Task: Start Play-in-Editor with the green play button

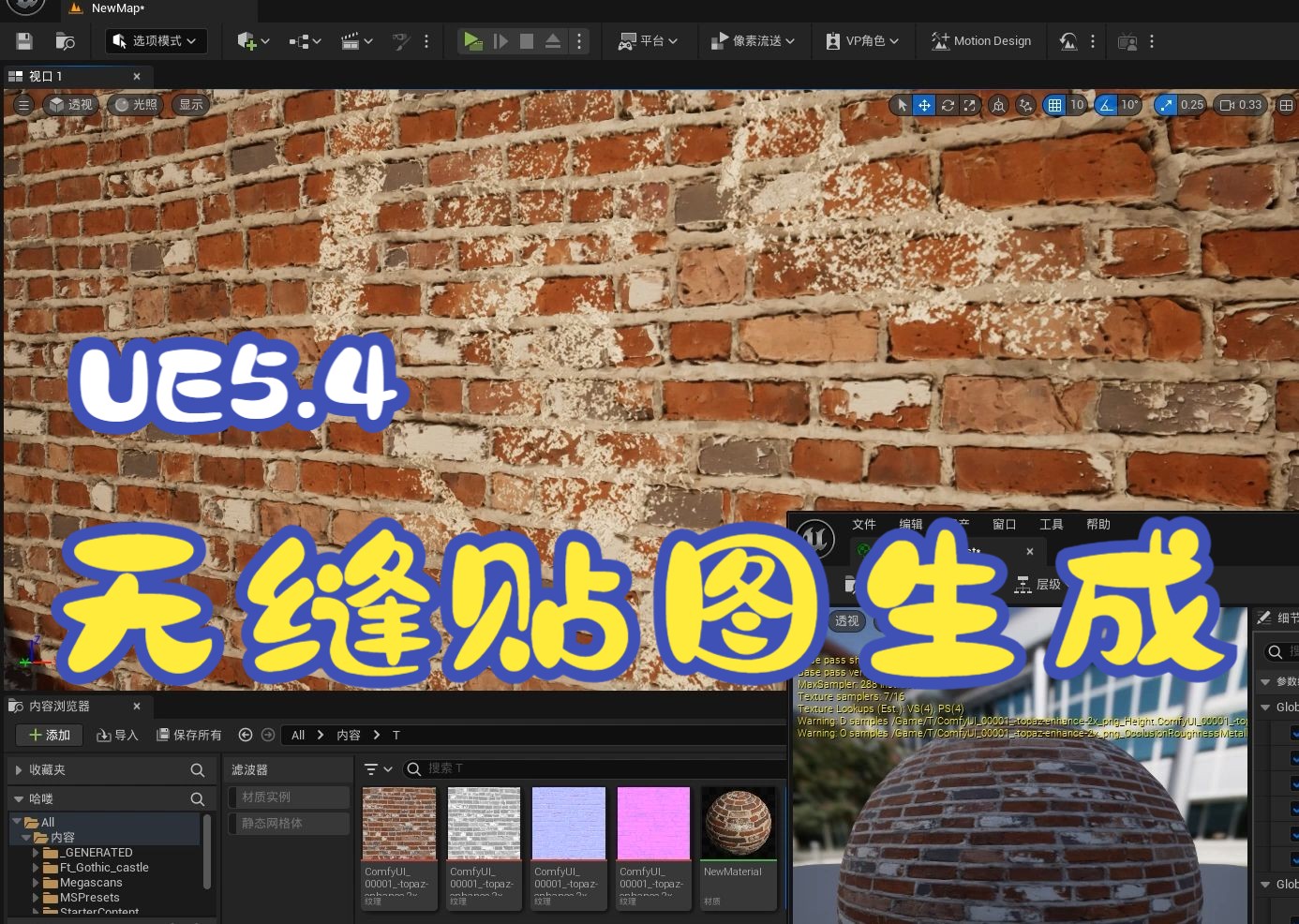Action: 473,41
